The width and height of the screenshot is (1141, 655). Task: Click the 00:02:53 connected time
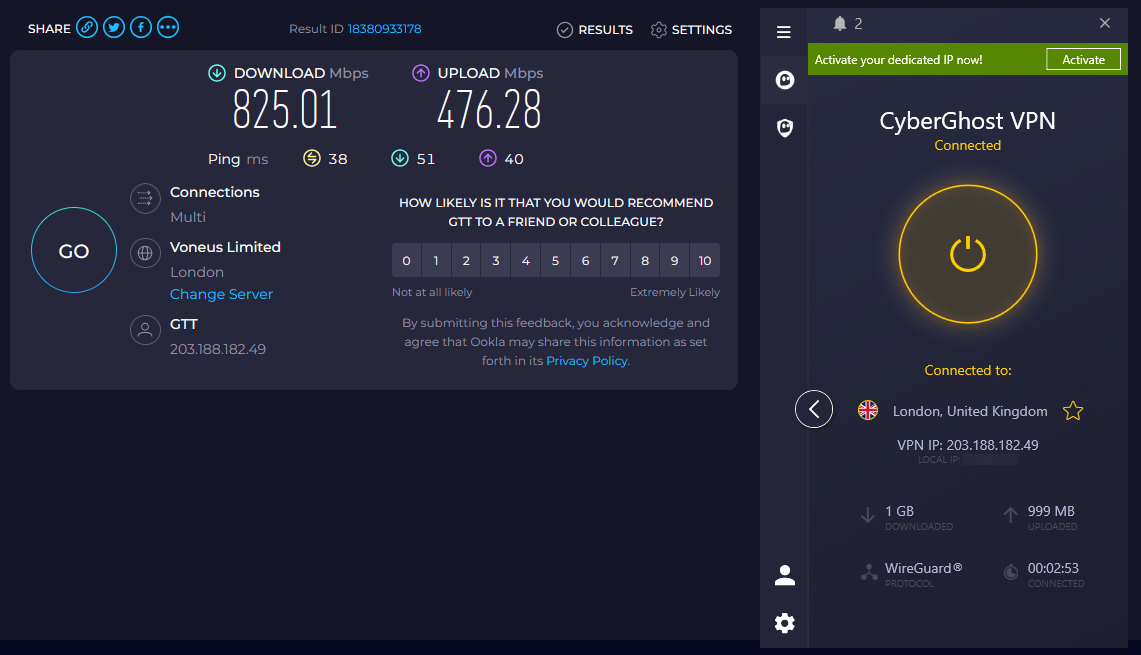coord(1053,568)
